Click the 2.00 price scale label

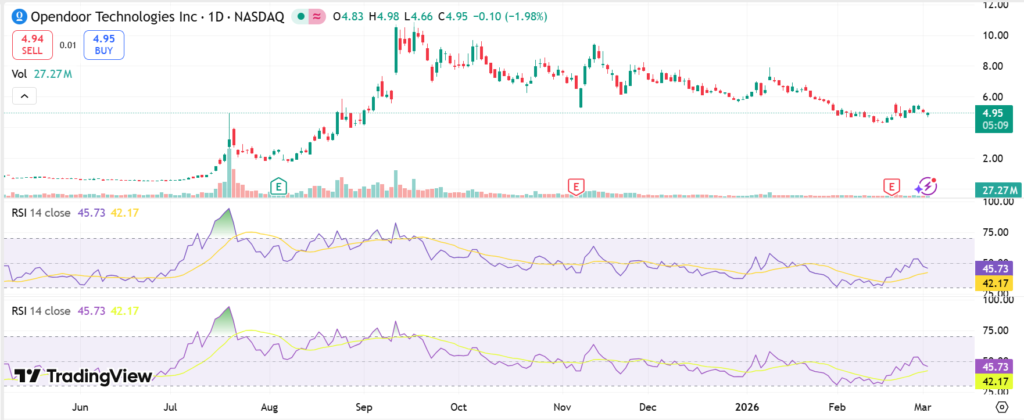coord(995,158)
